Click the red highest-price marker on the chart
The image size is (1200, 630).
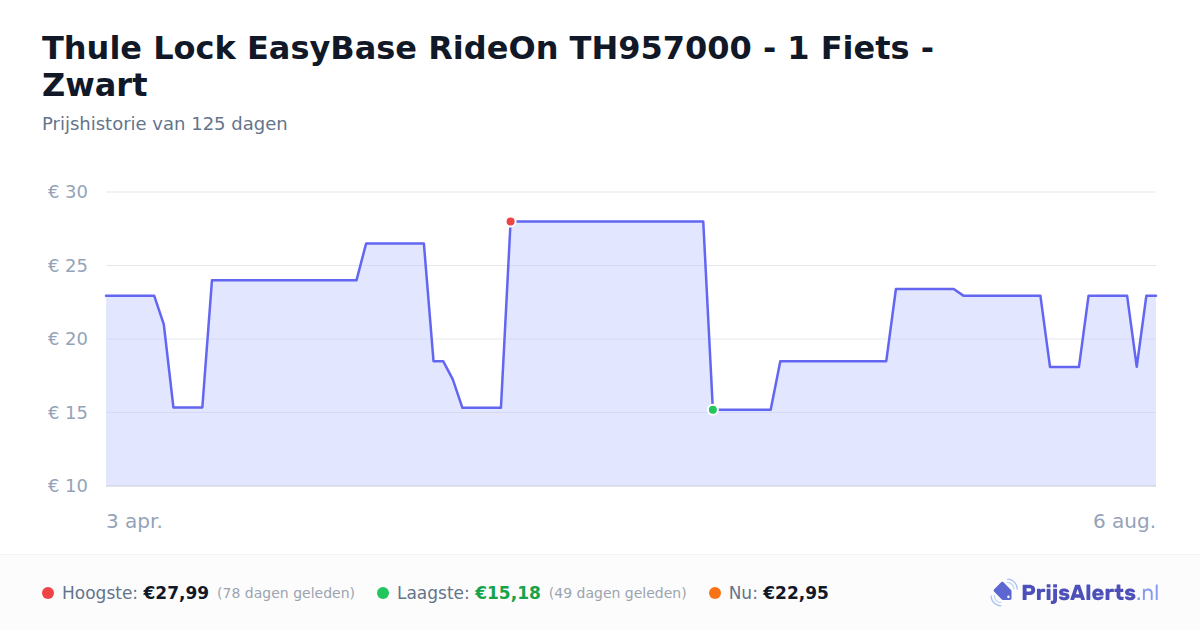click(510, 221)
